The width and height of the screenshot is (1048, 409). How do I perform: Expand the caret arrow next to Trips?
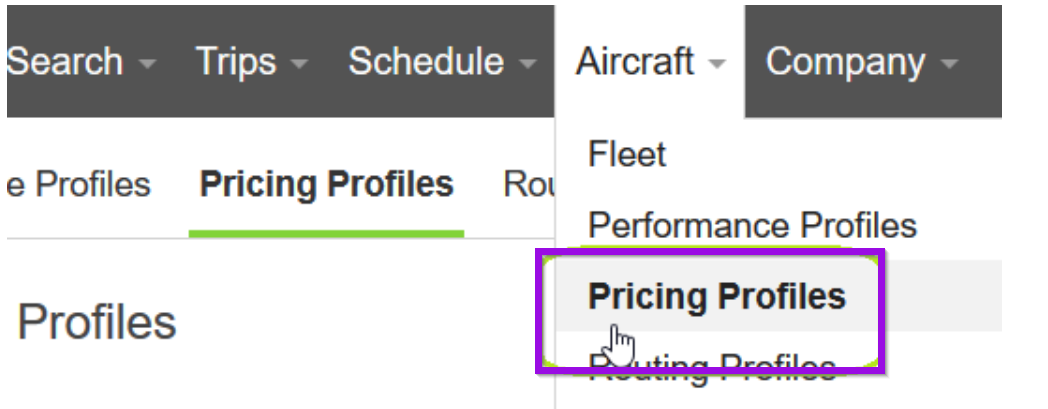coord(300,65)
